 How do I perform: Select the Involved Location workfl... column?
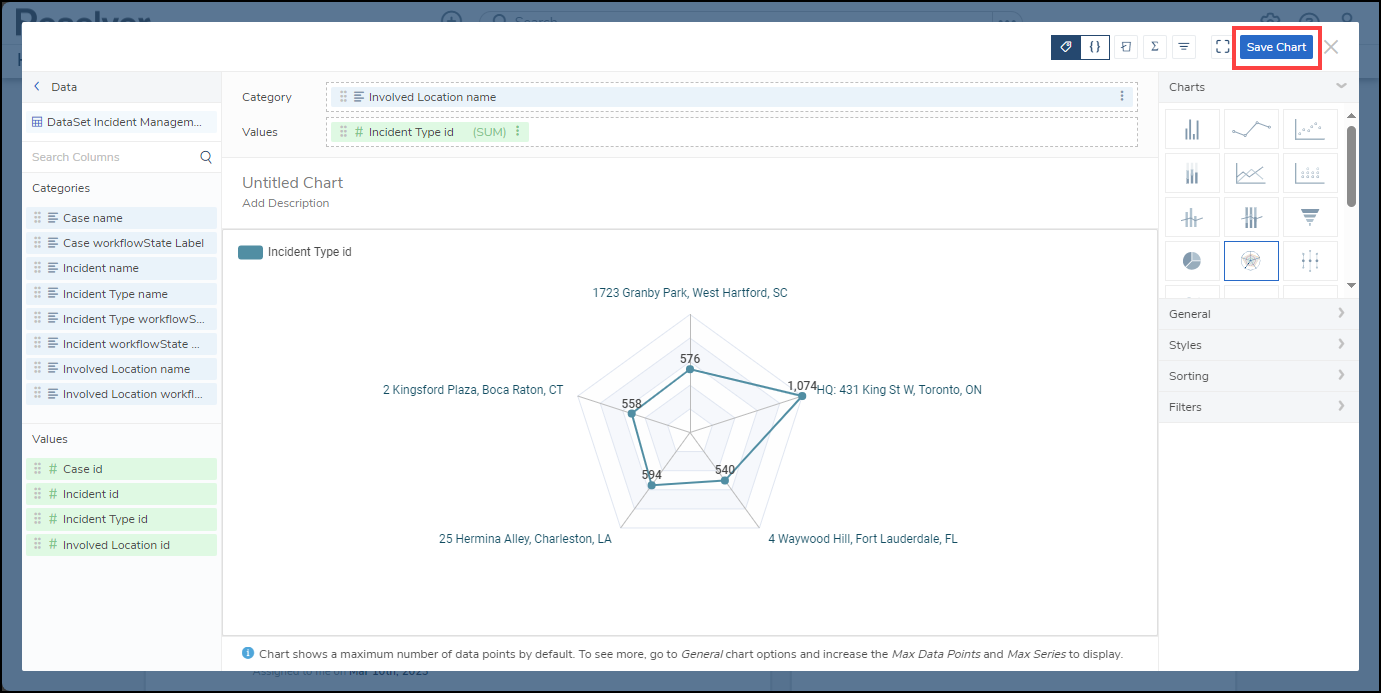click(121, 394)
